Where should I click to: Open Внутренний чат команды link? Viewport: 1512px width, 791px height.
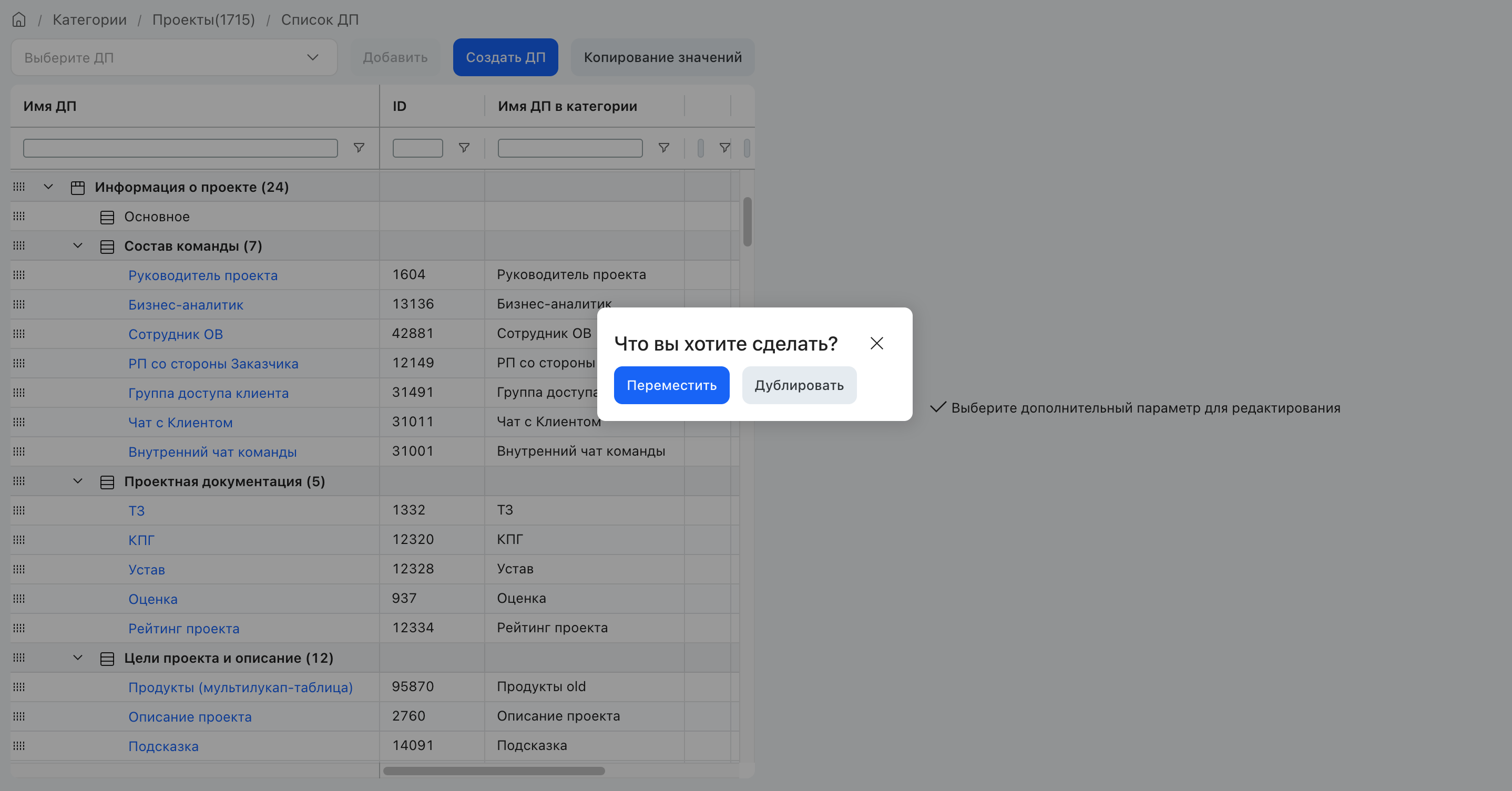click(212, 452)
